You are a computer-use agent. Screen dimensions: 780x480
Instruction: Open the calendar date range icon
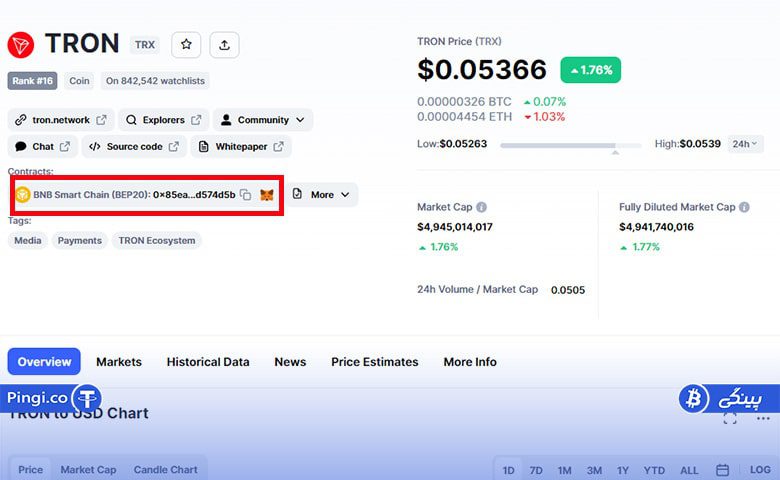click(x=722, y=470)
